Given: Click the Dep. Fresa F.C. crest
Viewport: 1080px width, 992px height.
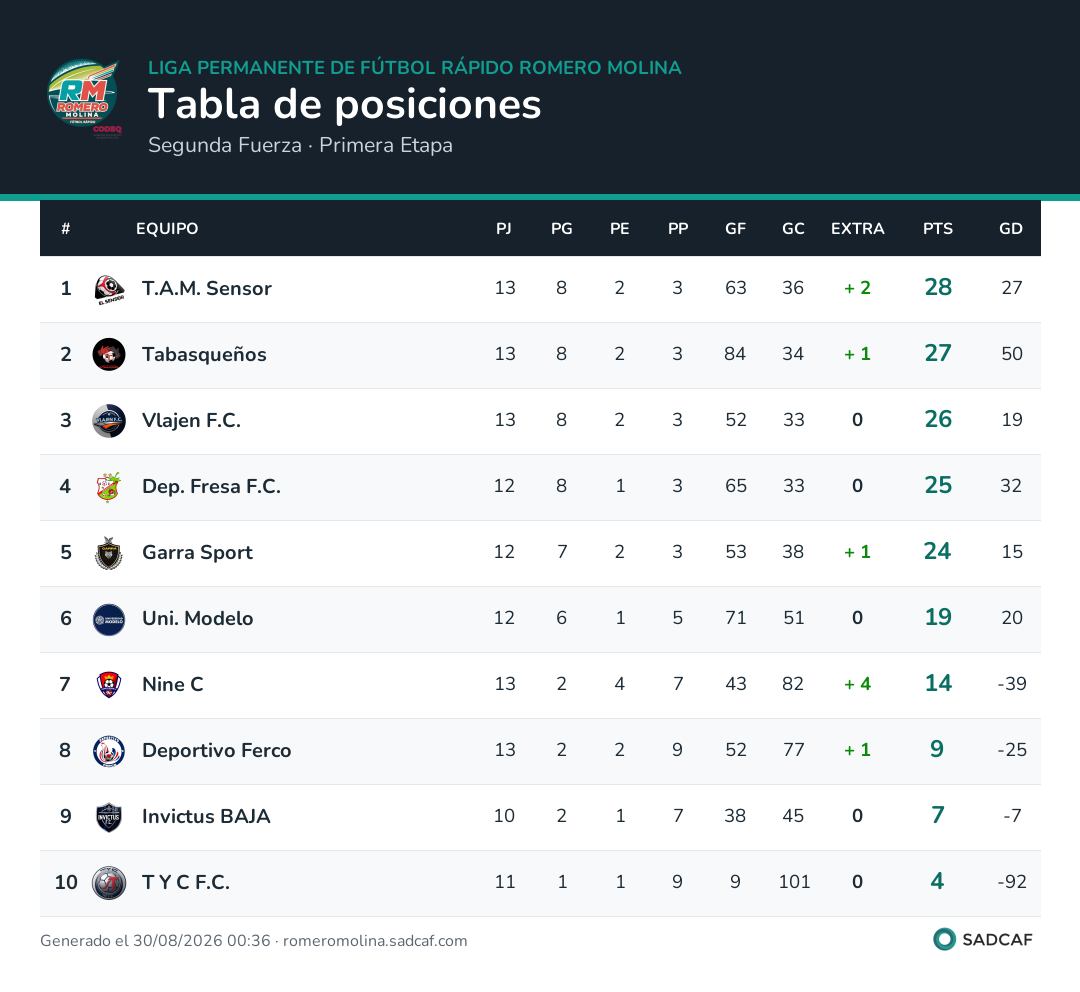Looking at the screenshot, I should point(109,487).
